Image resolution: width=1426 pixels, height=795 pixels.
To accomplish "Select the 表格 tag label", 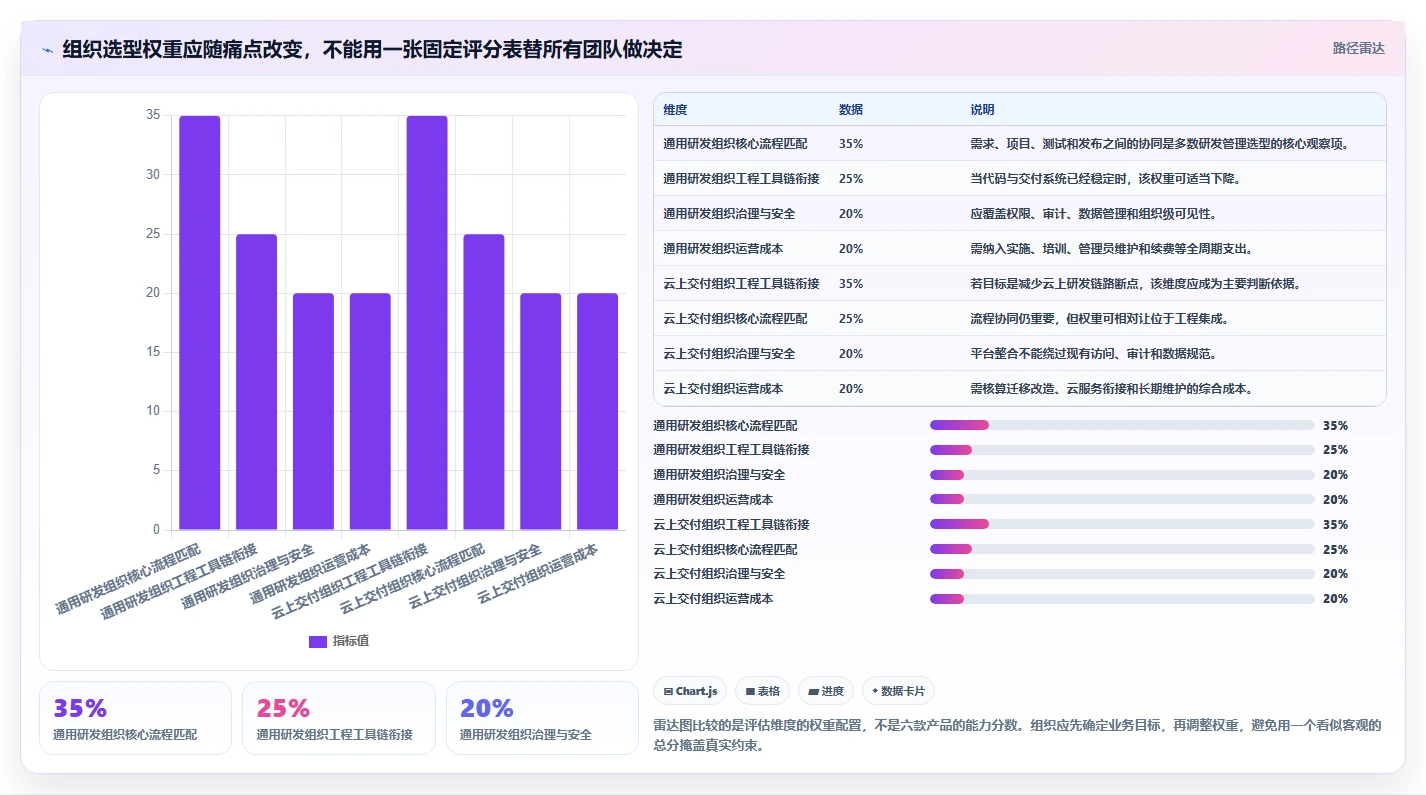I will point(769,691).
